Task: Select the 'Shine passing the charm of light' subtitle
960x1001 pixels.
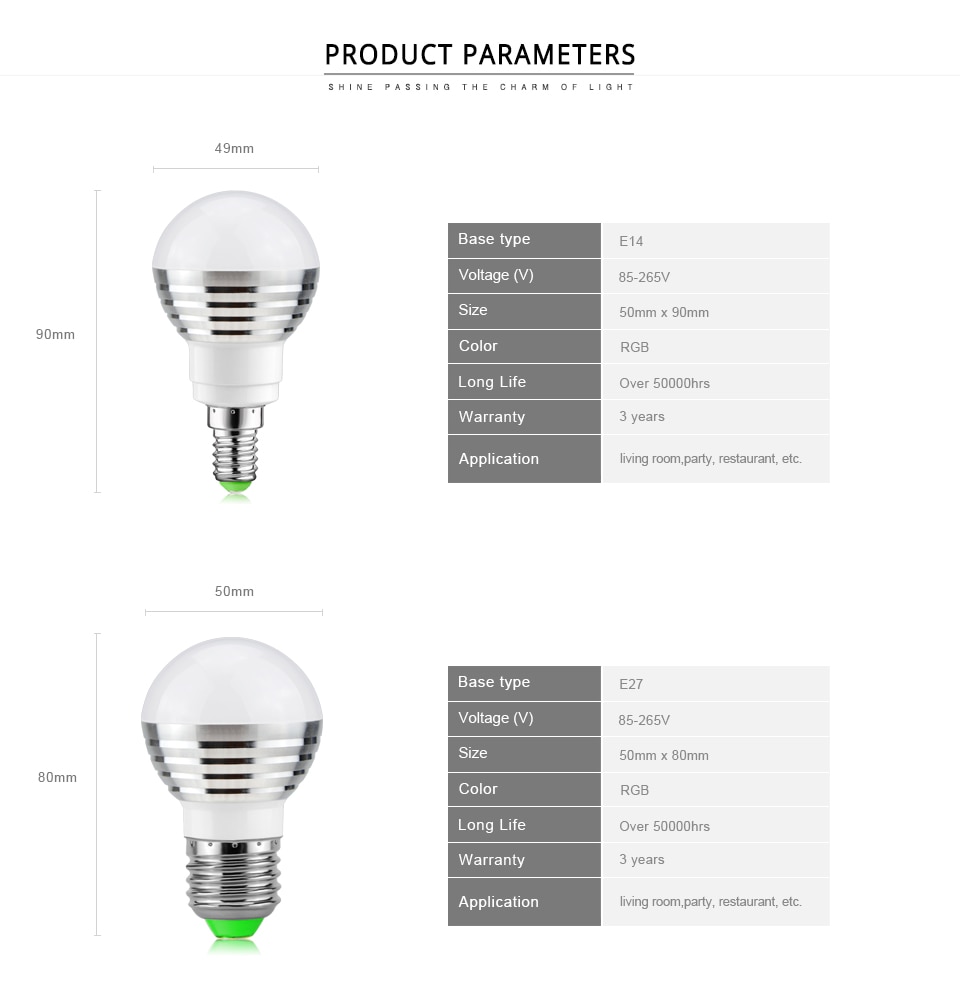Action: [480, 87]
